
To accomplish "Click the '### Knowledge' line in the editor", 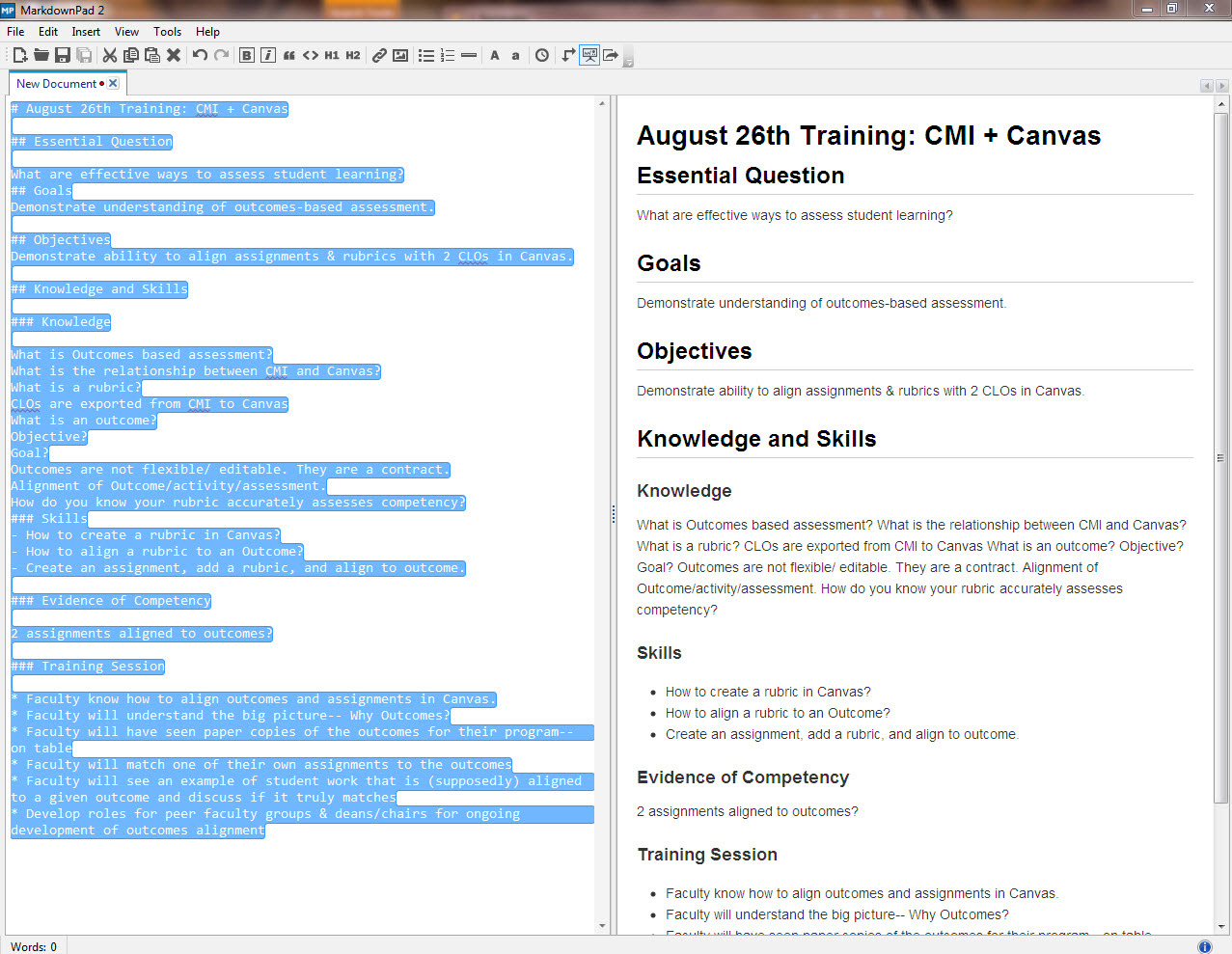I will coord(61,322).
